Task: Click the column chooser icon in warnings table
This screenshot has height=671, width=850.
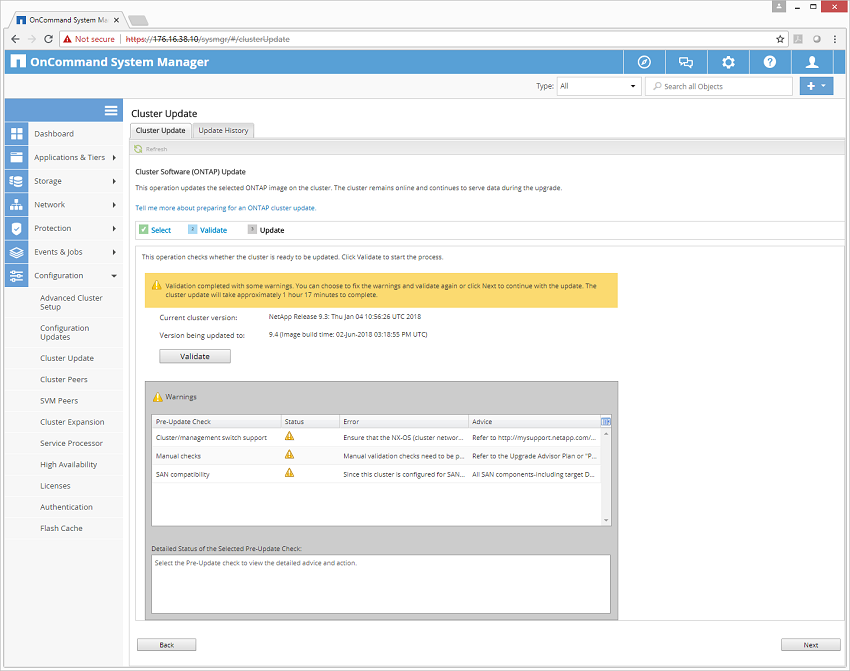Action: click(x=606, y=422)
